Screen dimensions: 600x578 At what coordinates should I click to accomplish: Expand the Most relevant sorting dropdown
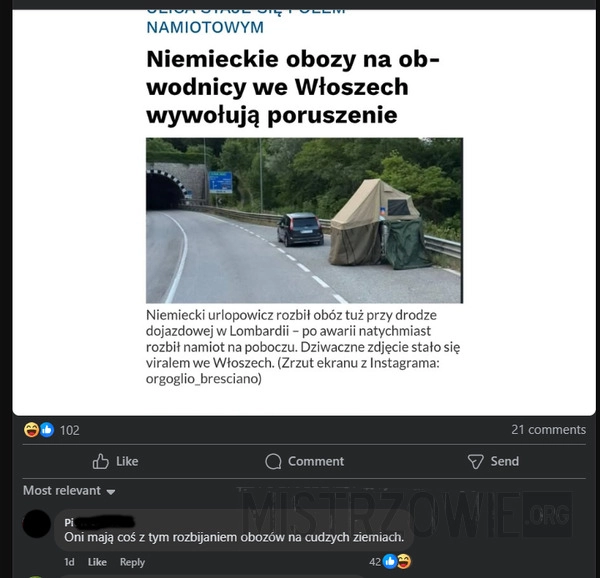(x=69, y=491)
